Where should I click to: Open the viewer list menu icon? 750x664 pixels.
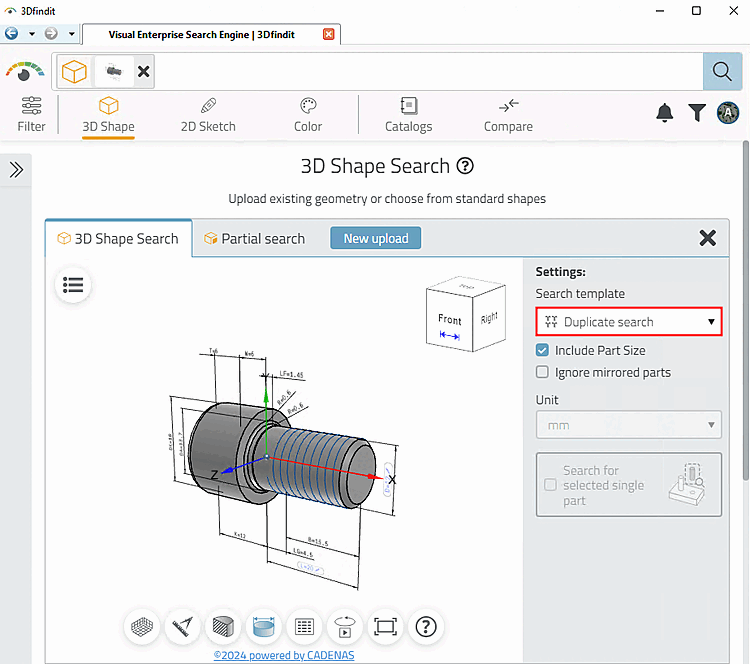click(x=73, y=285)
